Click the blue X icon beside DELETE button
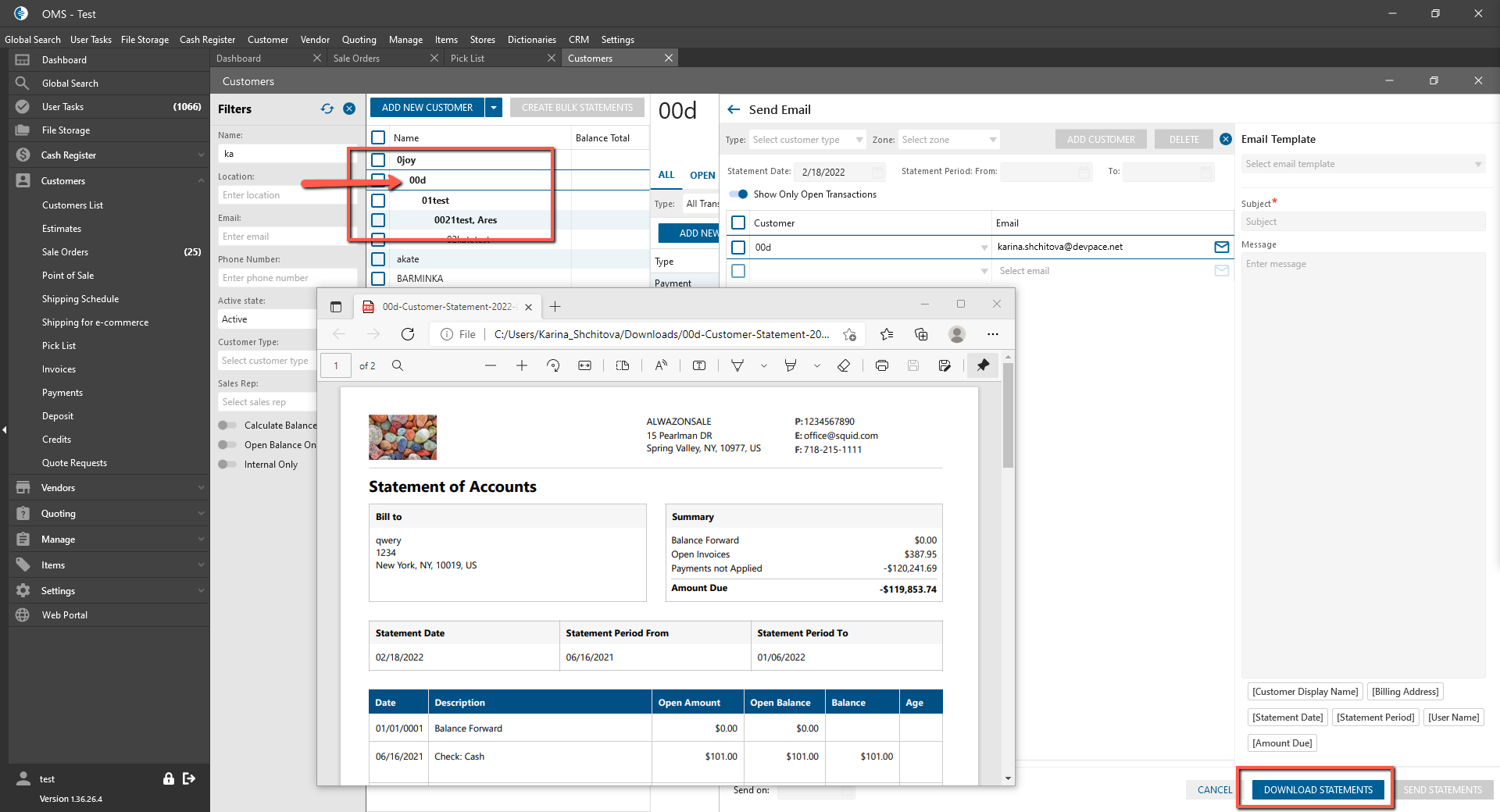 click(1226, 139)
